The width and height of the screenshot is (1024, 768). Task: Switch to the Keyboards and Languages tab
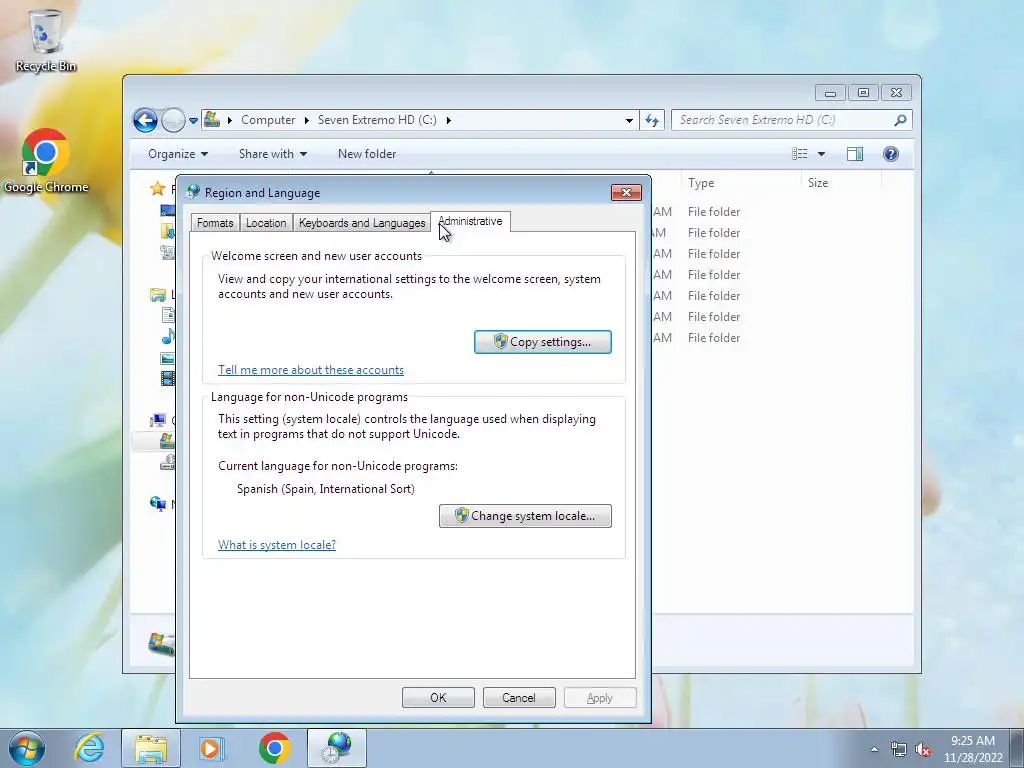point(362,223)
